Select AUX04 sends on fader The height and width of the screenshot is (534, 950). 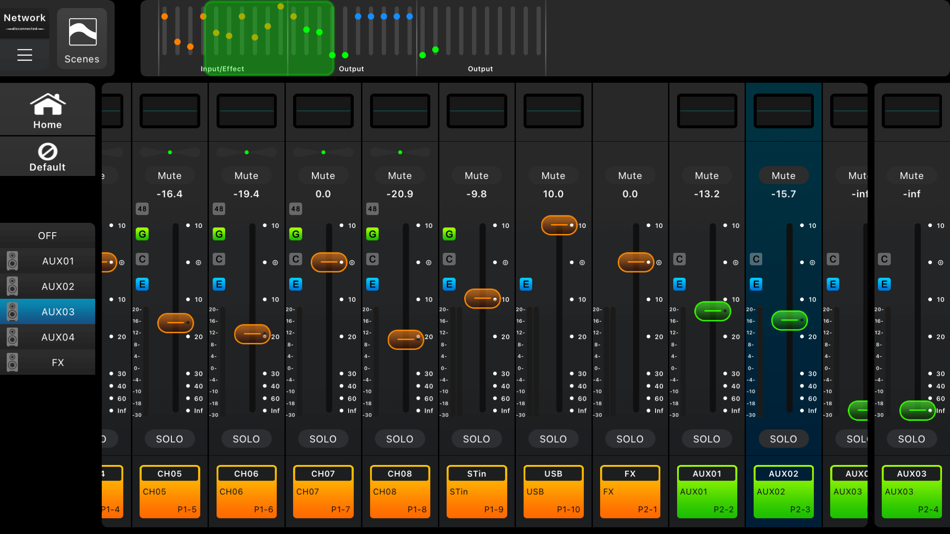point(47,337)
